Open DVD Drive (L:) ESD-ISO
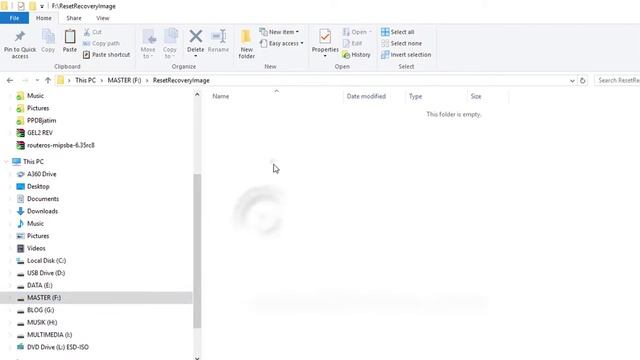The width and height of the screenshot is (640, 360). (x=58, y=347)
